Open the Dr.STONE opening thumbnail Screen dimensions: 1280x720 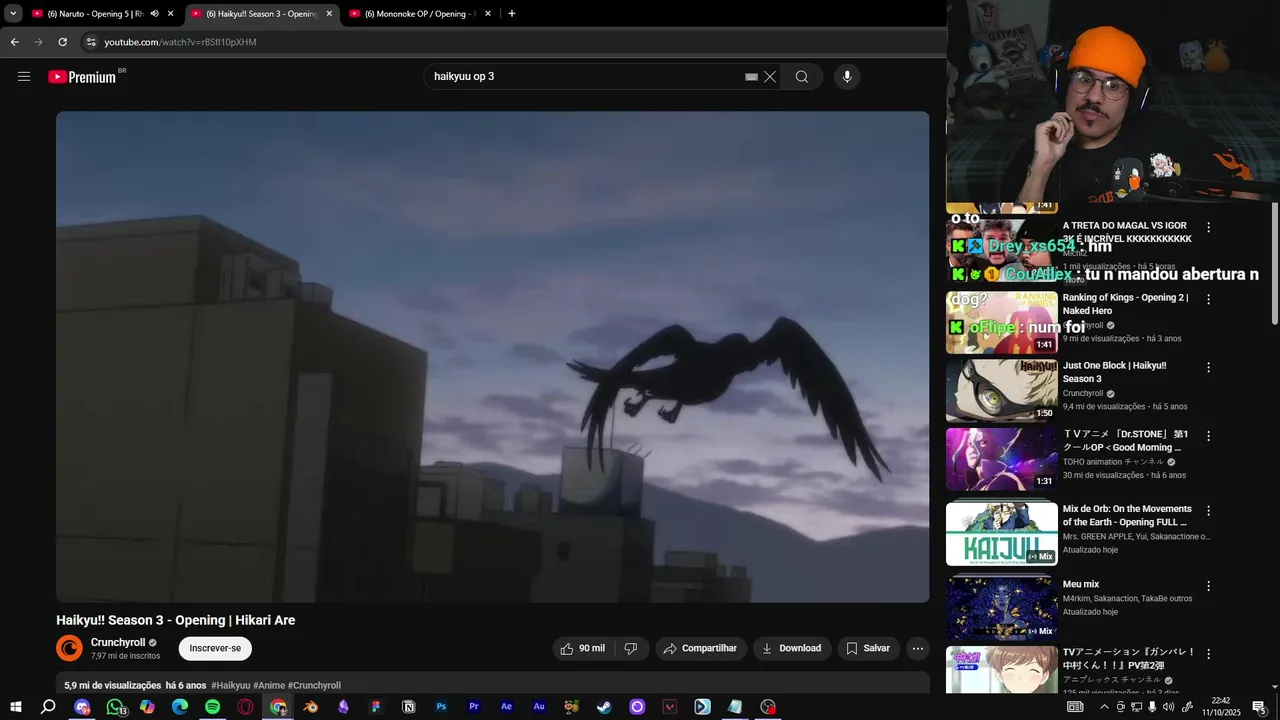(1001, 460)
